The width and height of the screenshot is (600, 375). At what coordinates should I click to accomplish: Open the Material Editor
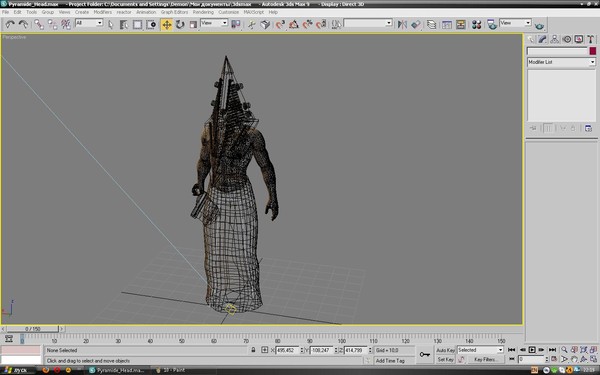coord(476,24)
